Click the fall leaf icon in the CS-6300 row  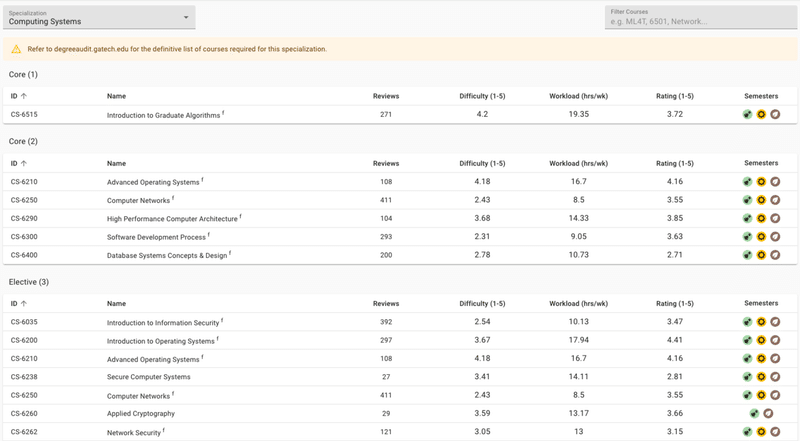[775, 237]
